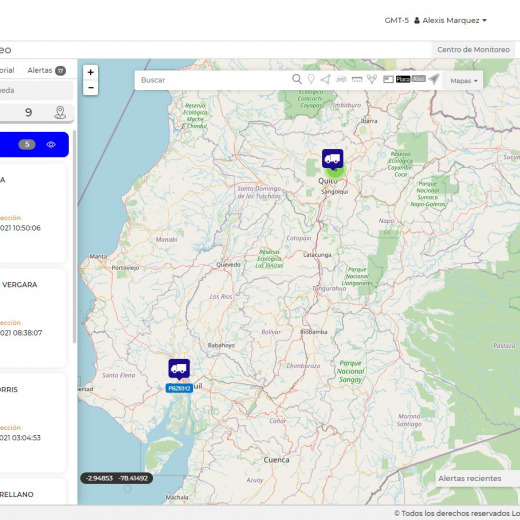Click the truck marker near Guayaquil

coord(179,369)
